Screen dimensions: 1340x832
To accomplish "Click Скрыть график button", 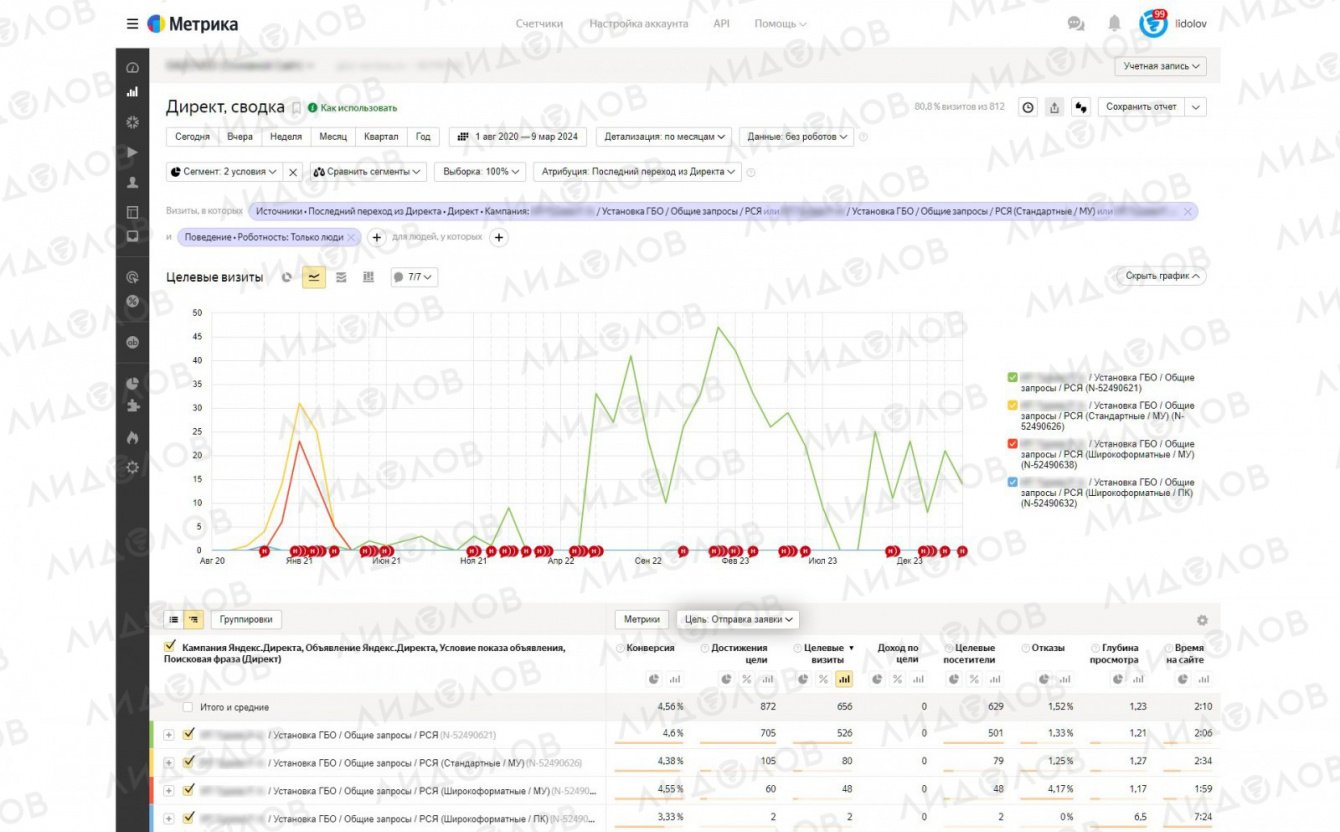I will [1161, 276].
